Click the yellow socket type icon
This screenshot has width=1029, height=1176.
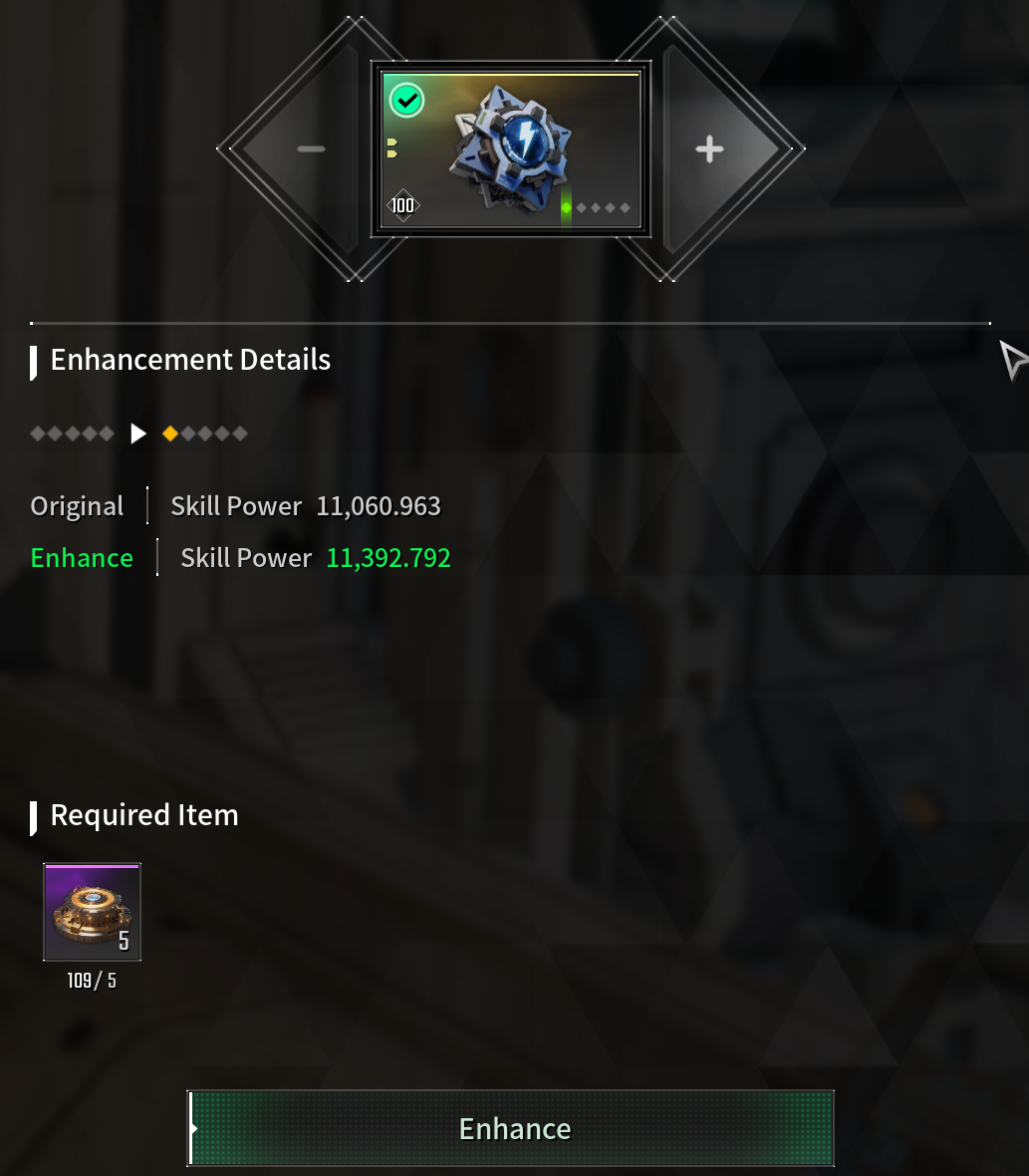click(391, 147)
